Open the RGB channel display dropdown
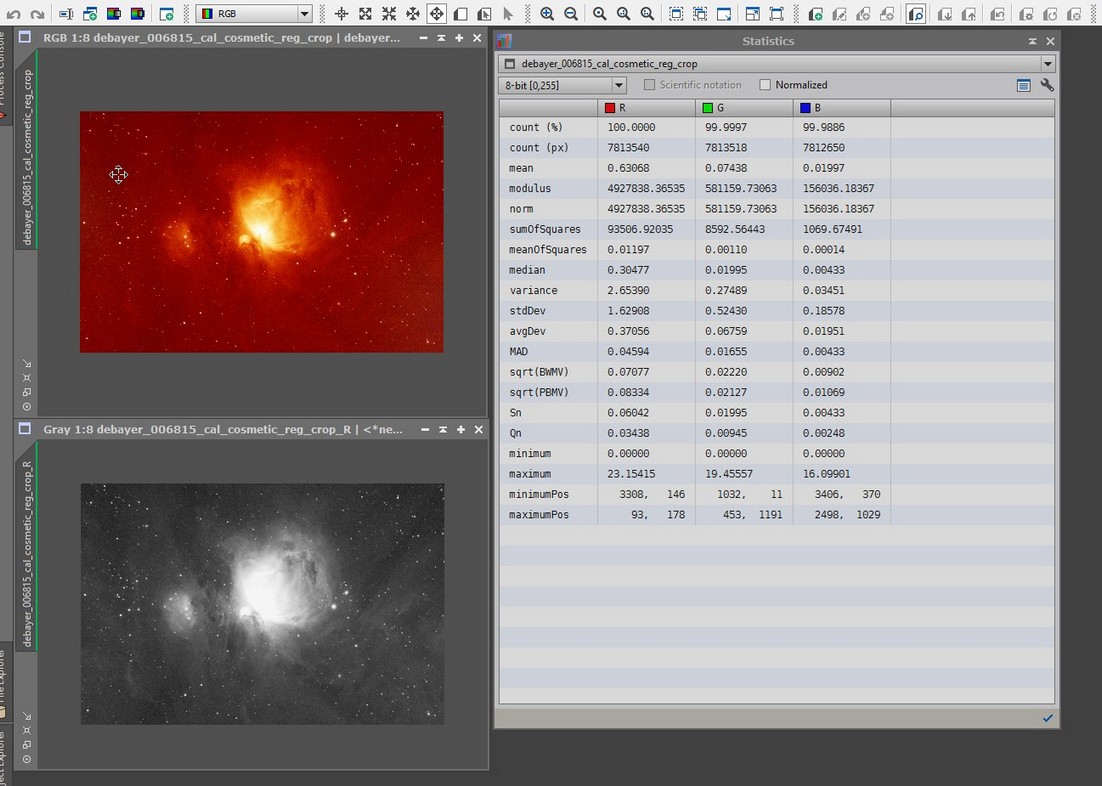The image size is (1102, 786). tap(254, 14)
